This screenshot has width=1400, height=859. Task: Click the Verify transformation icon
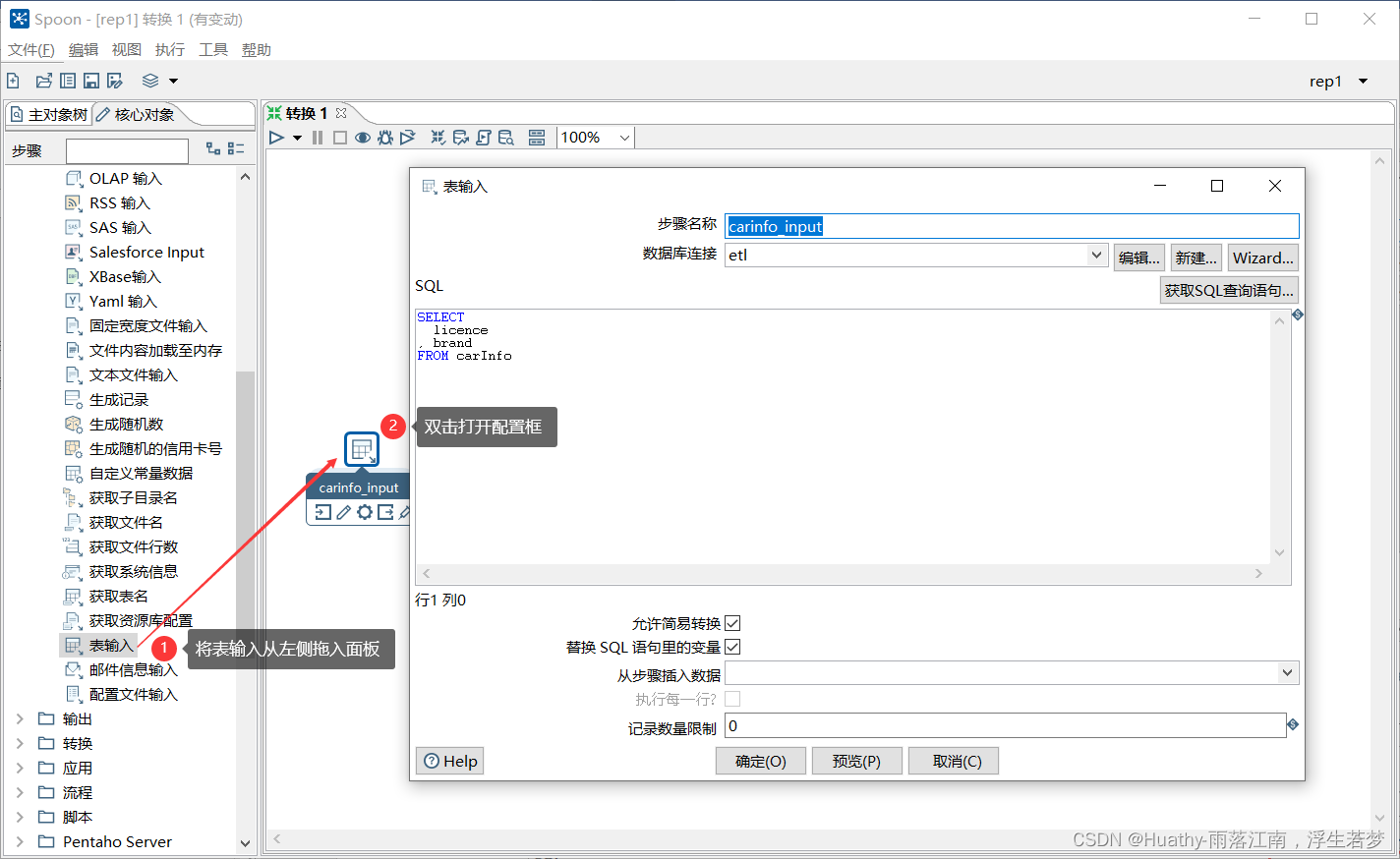(438, 138)
